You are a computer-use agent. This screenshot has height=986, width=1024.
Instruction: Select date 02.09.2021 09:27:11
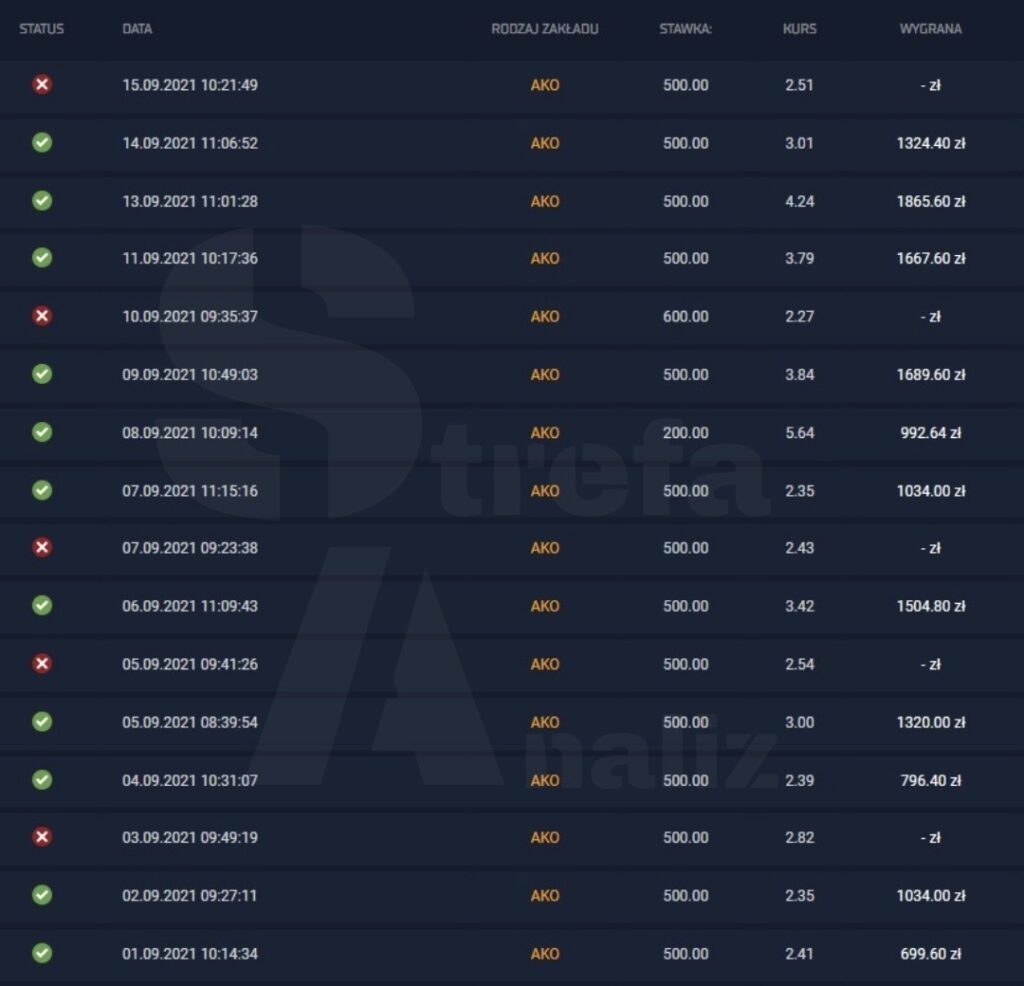(x=190, y=895)
